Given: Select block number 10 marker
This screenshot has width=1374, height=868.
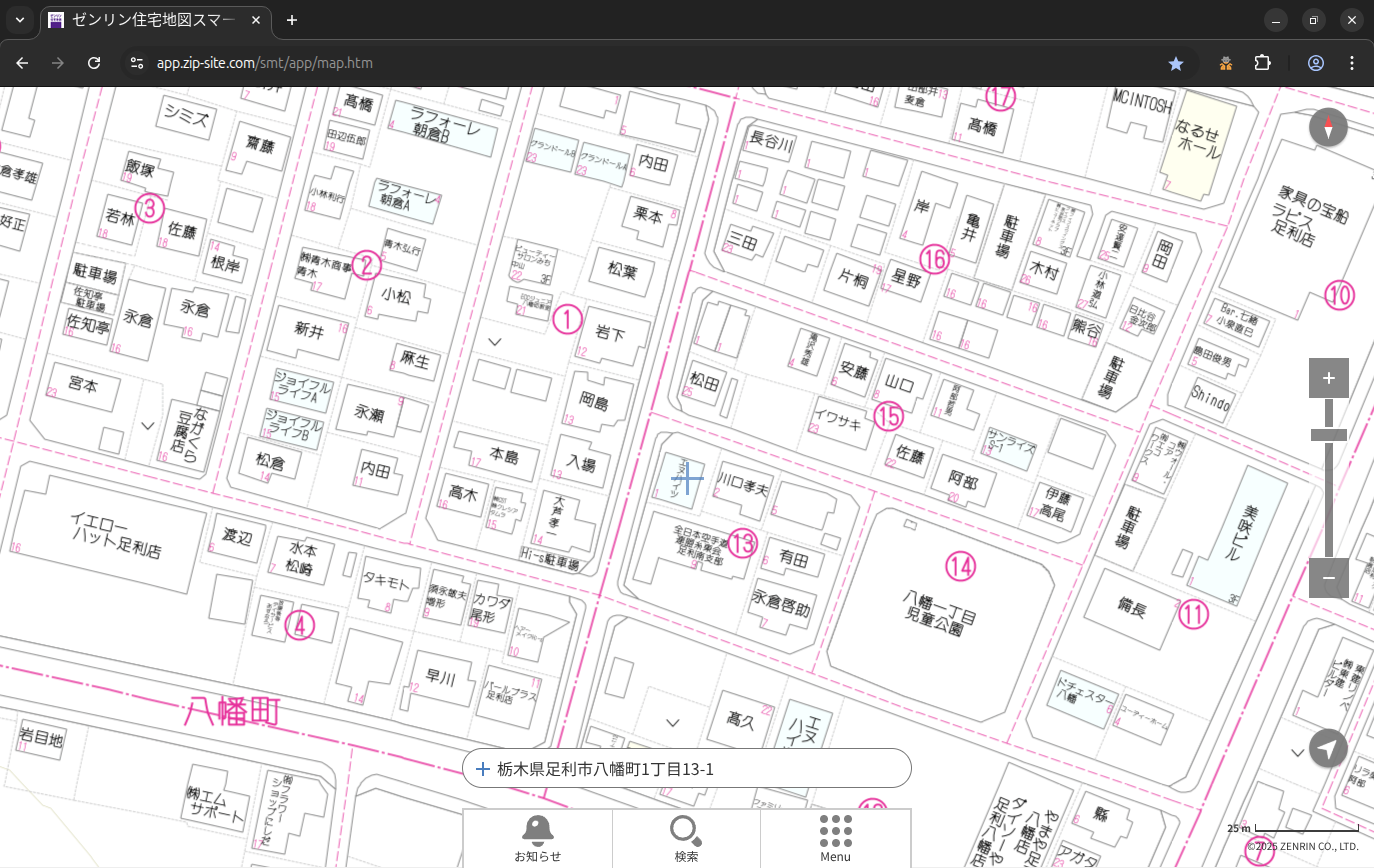Looking at the screenshot, I should (x=1339, y=295).
